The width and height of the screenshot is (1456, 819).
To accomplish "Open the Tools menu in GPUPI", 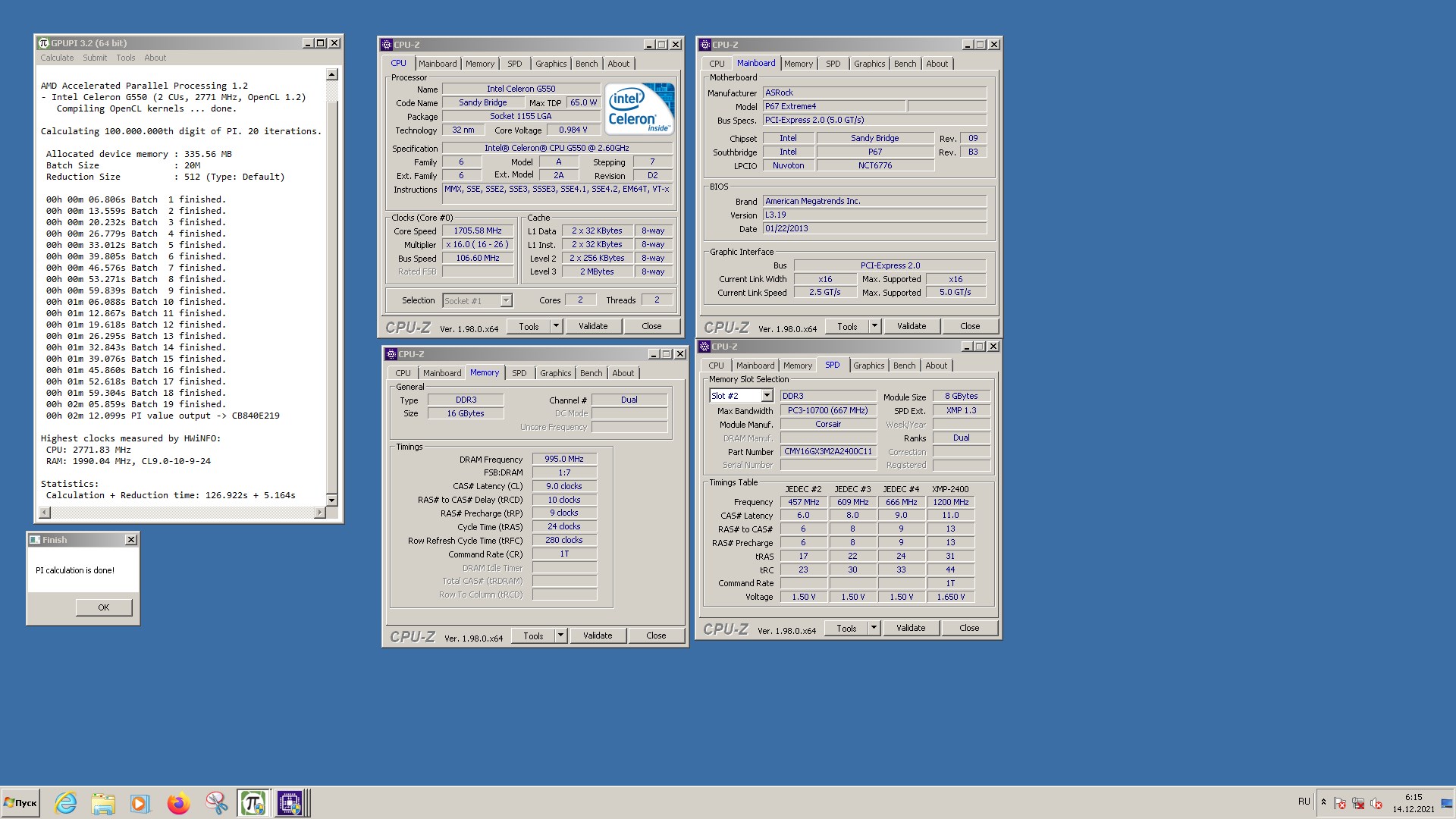I will (x=126, y=58).
